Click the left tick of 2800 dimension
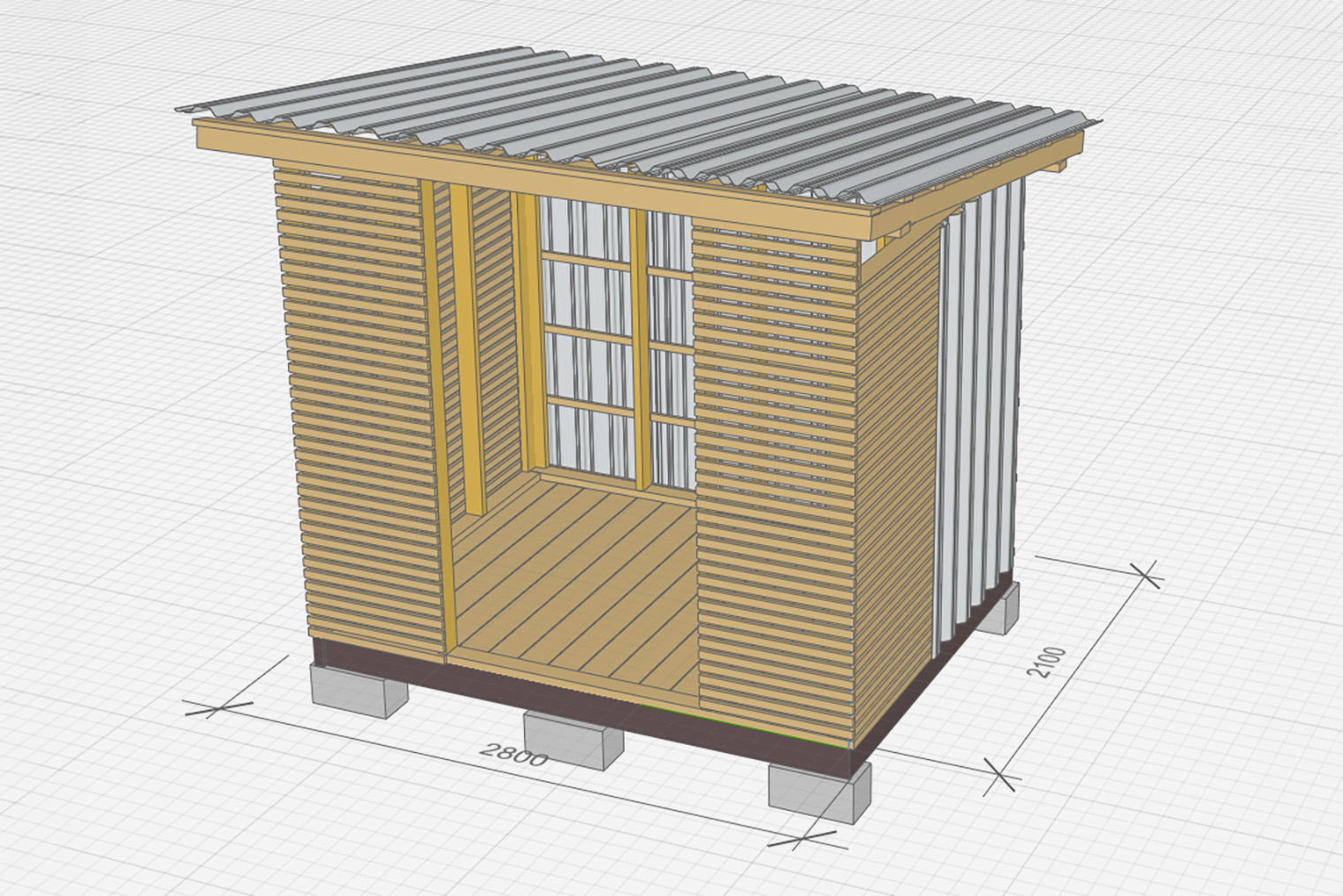The image size is (1343, 896). point(218,707)
